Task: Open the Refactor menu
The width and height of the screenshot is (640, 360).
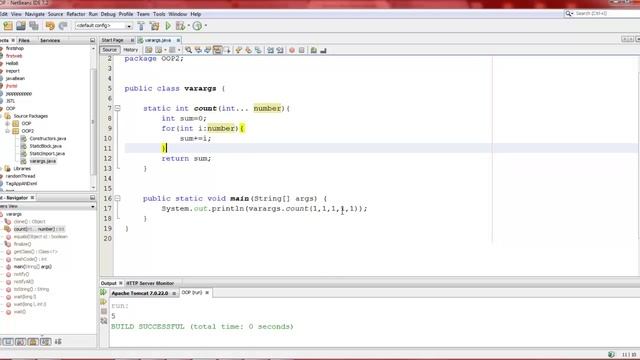Action: pyautogui.click(x=76, y=14)
